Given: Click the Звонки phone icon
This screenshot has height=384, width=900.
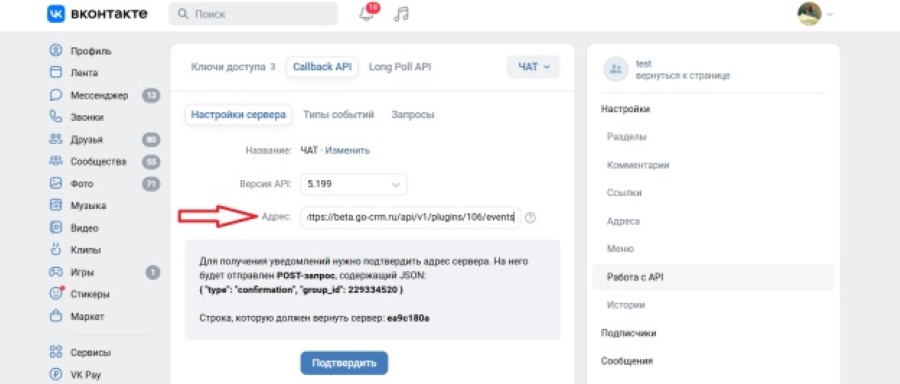Looking at the screenshot, I should click(x=56, y=117).
